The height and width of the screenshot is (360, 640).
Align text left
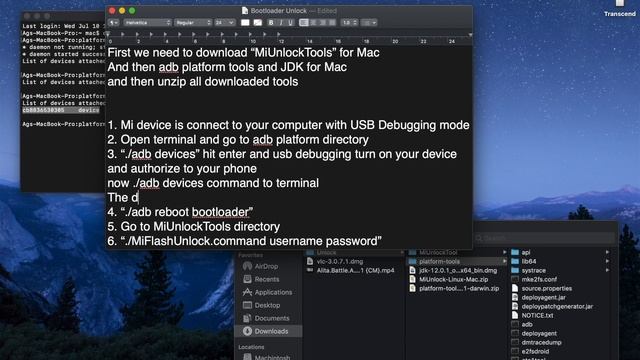pos(304,22)
